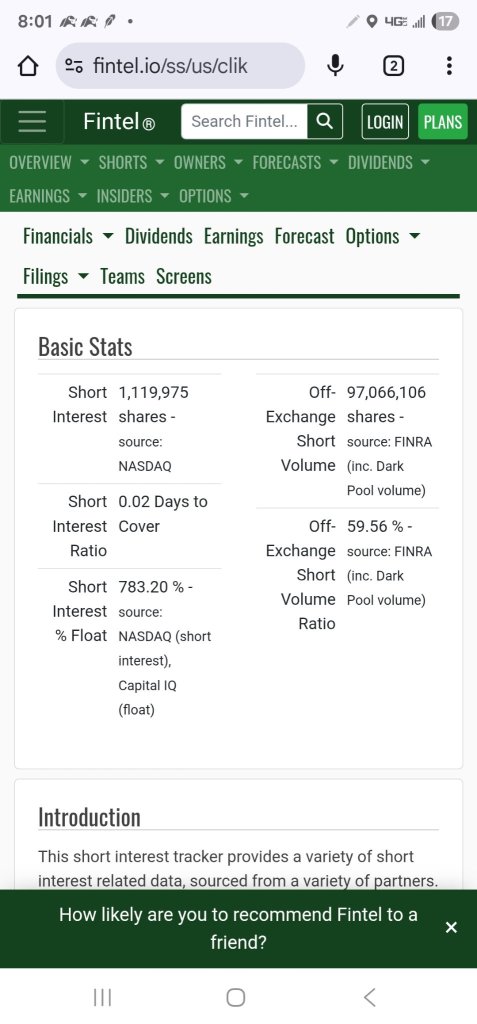Open the Fintel hamburger menu
The image size is (477, 1024).
pyautogui.click(x=32, y=121)
